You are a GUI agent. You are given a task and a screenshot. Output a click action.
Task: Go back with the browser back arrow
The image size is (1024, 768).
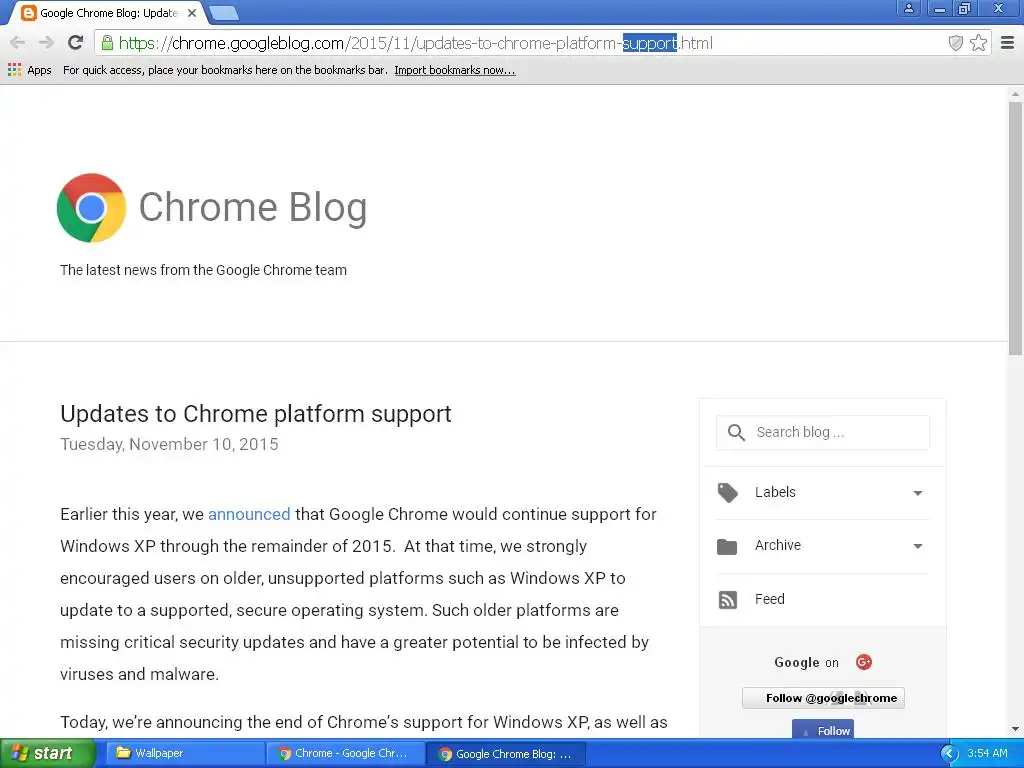[18, 43]
